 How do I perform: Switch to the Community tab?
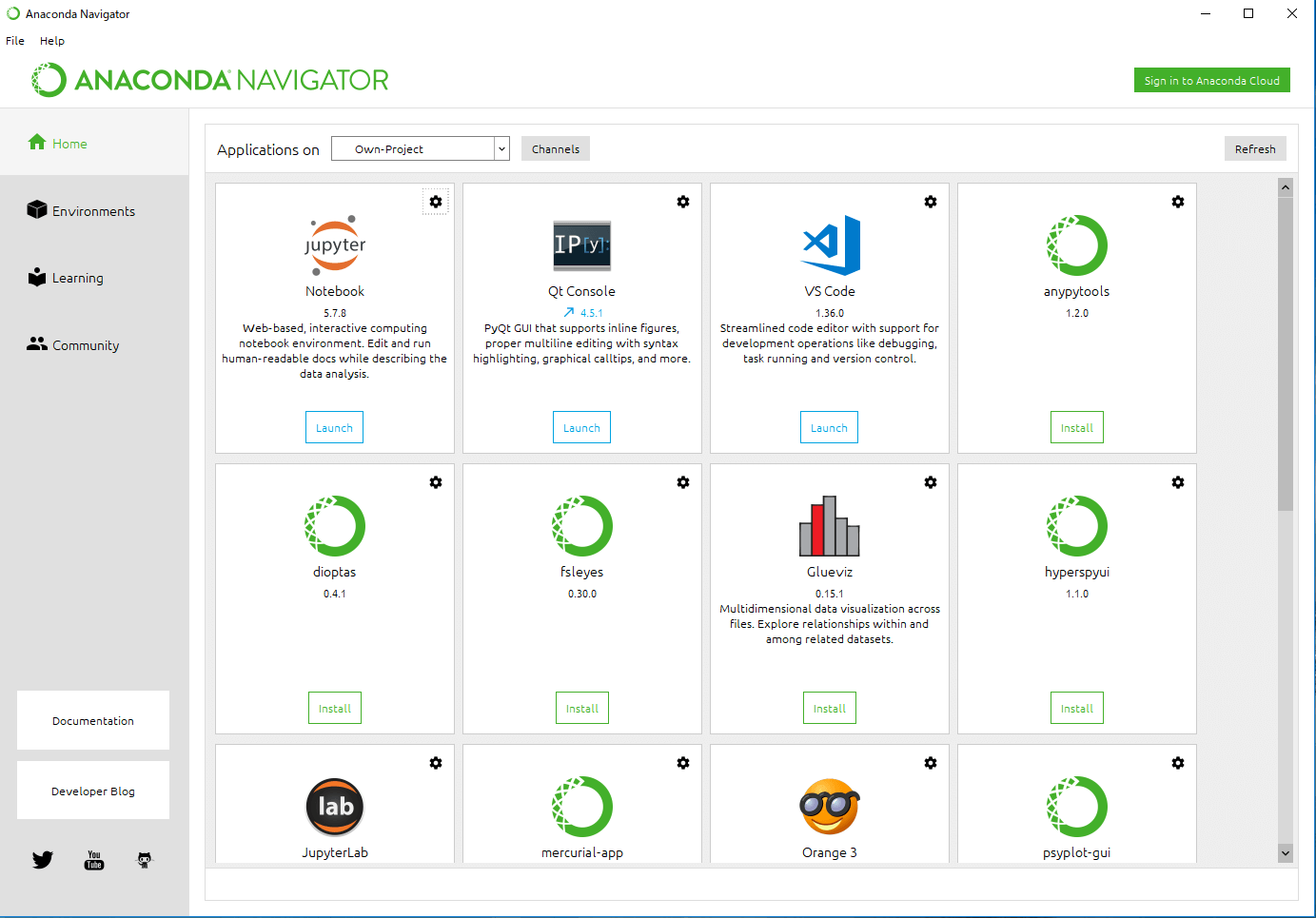(94, 345)
